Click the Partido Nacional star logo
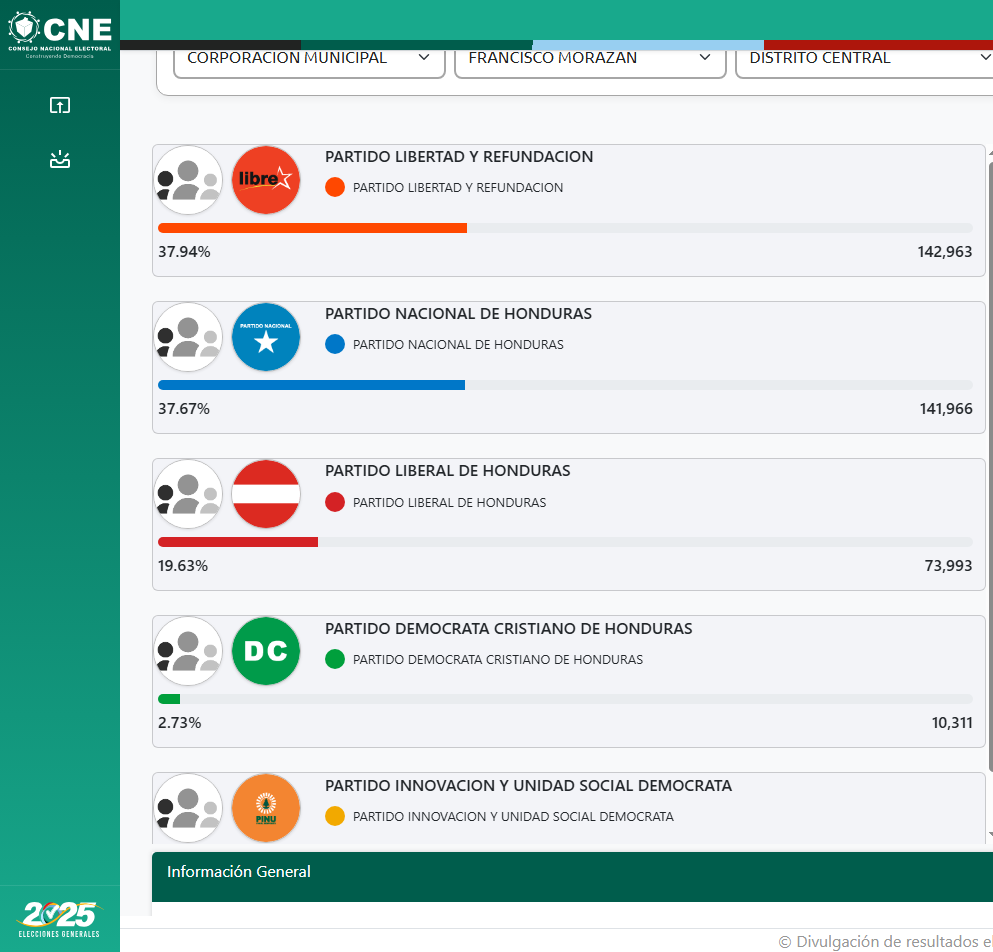 pyautogui.click(x=265, y=337)
